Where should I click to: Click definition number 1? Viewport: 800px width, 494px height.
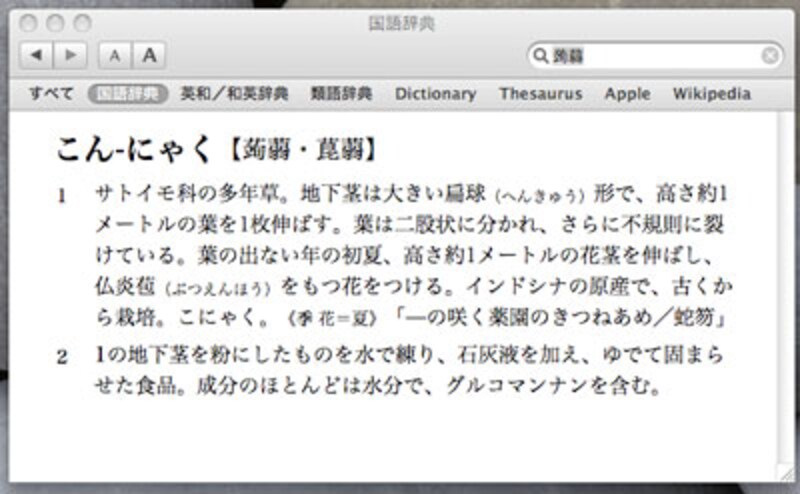[62, 196]
